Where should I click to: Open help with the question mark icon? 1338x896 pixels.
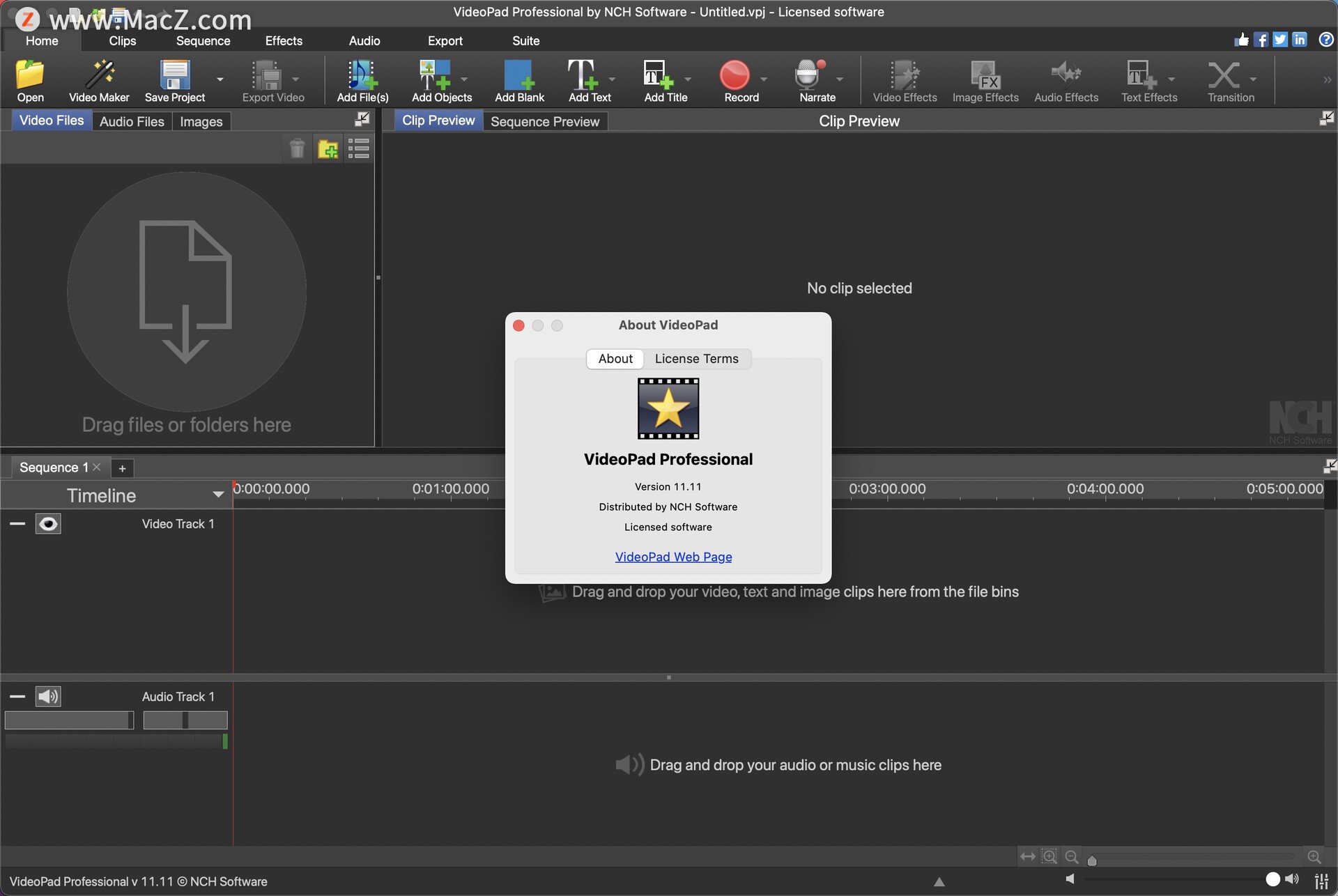point(1326,40)
